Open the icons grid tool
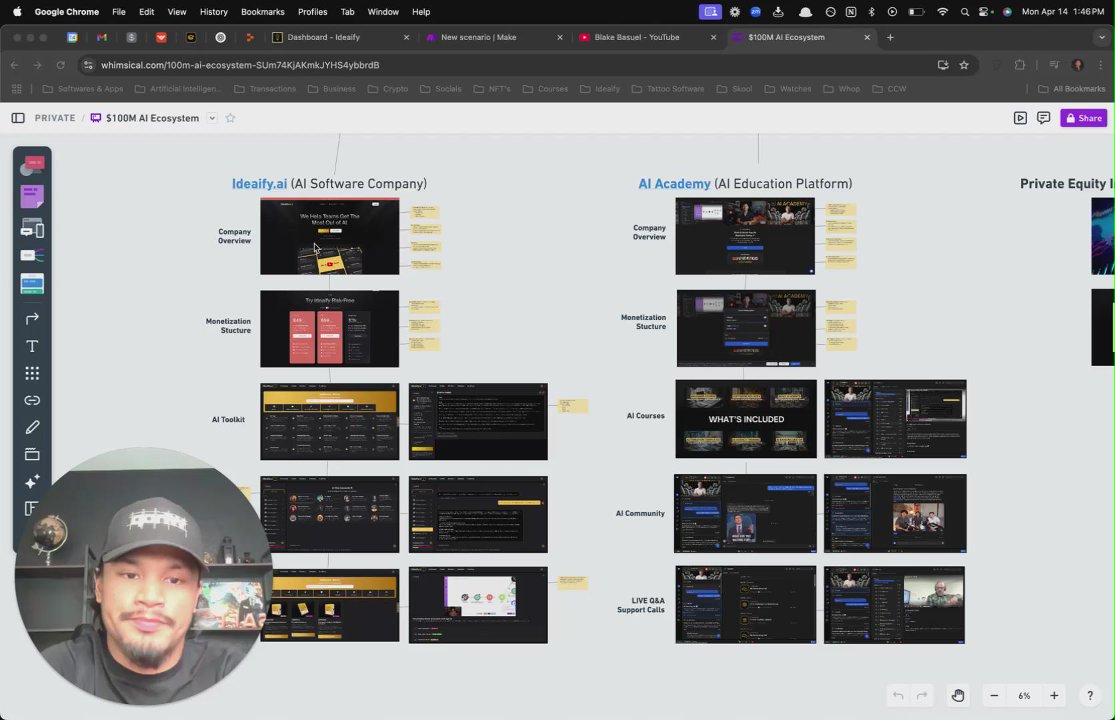The height and width of the screenshot is (720, 1115). pos(32,373)
